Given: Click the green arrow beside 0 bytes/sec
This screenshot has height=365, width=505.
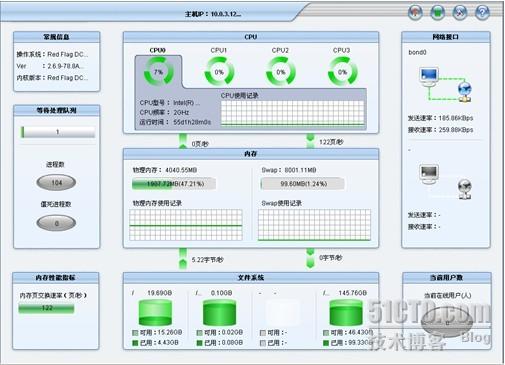Looking at the screenshot, I should (310, 258).
